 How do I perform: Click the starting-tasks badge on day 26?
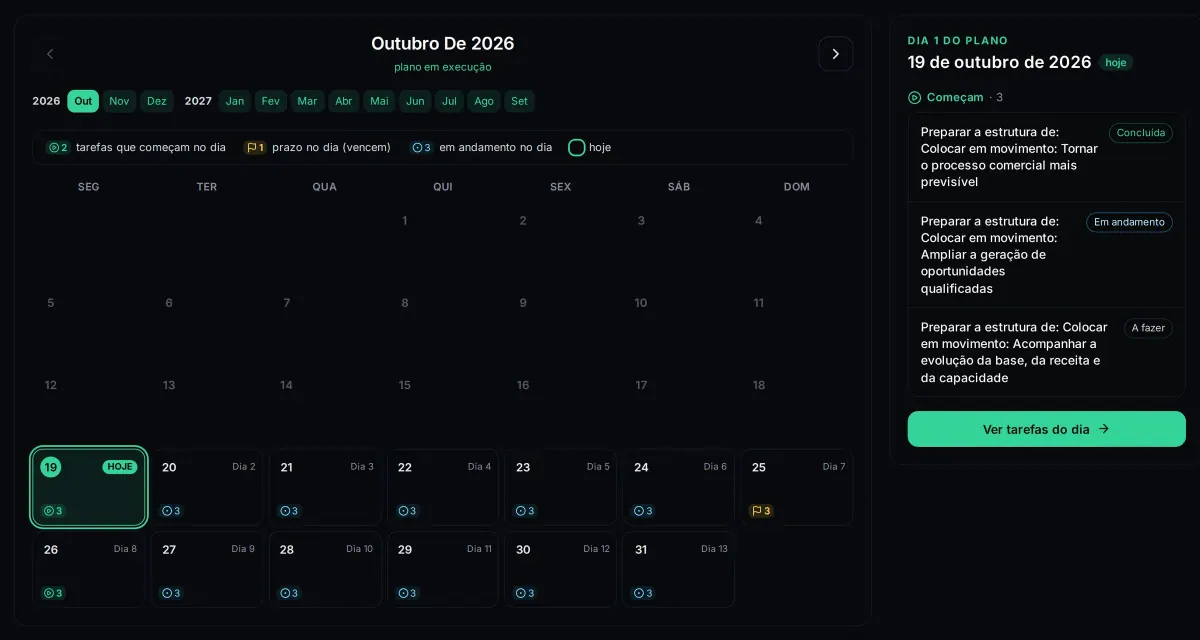click(53, 593)
